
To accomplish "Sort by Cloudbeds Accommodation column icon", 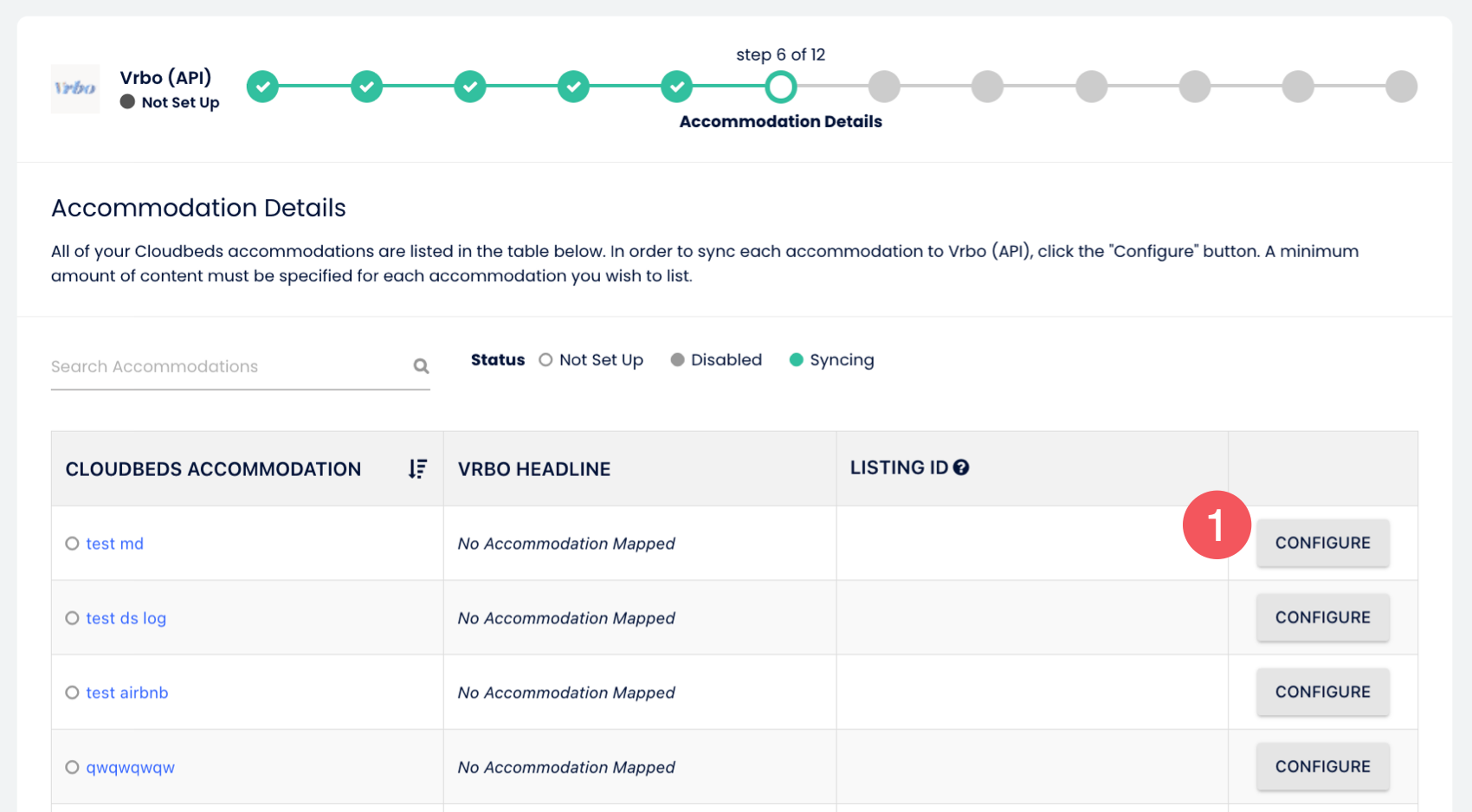I will pyautogui.click(x=417, y=469).
